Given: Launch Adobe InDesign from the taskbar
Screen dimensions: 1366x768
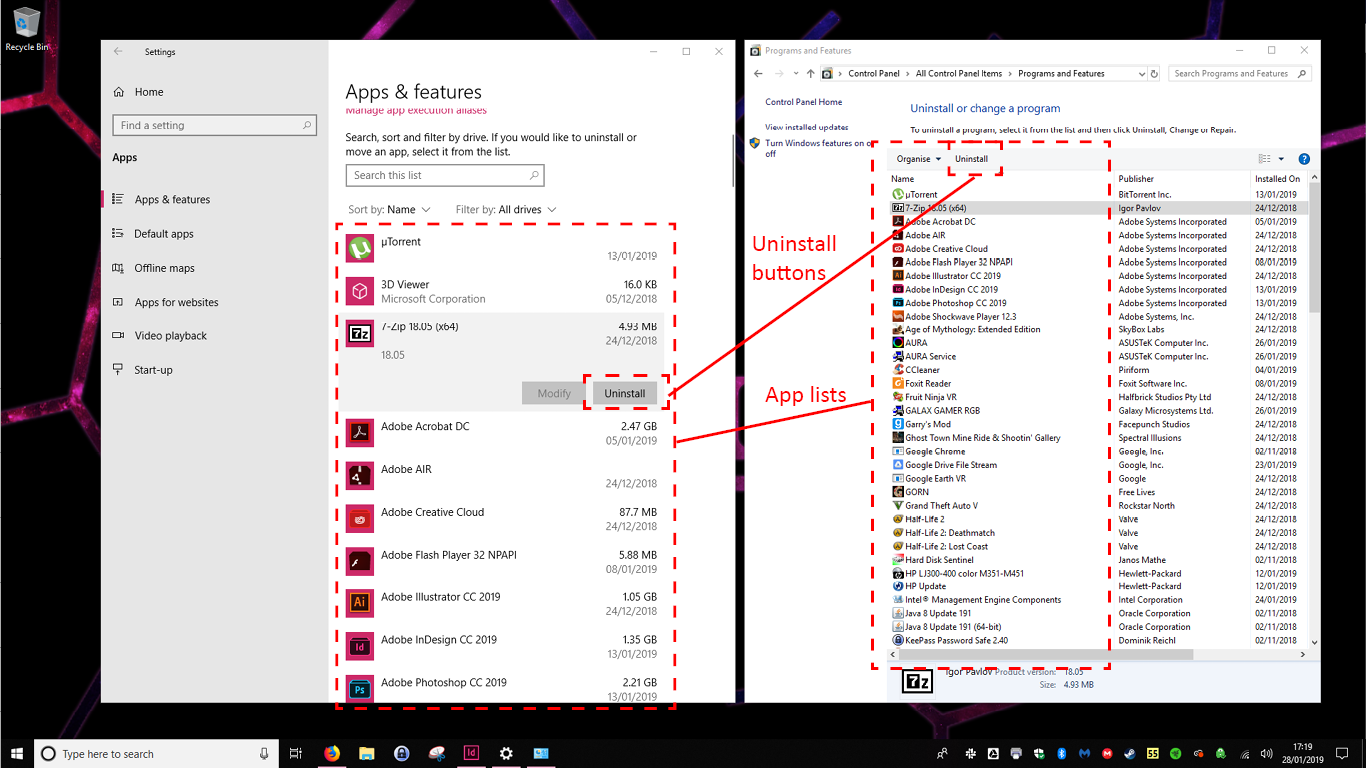Looking at the screenshot, I should pyautogui.click(x=471, y=753).
